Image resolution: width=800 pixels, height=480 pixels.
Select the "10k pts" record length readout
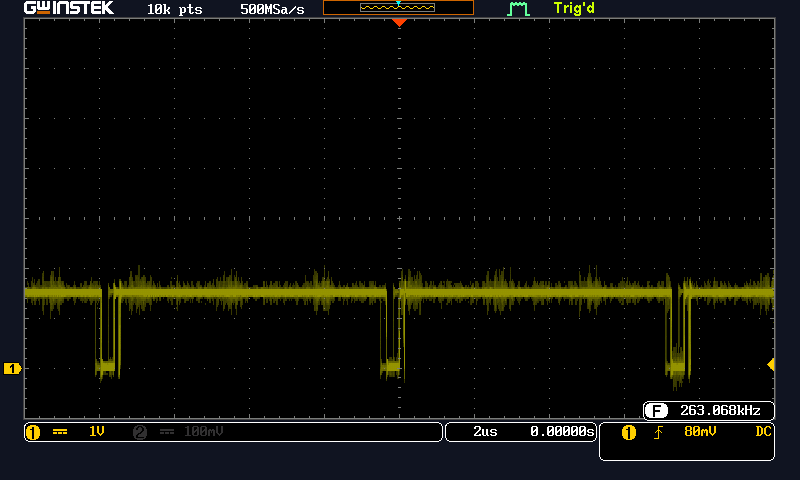(x=174, y=9)
